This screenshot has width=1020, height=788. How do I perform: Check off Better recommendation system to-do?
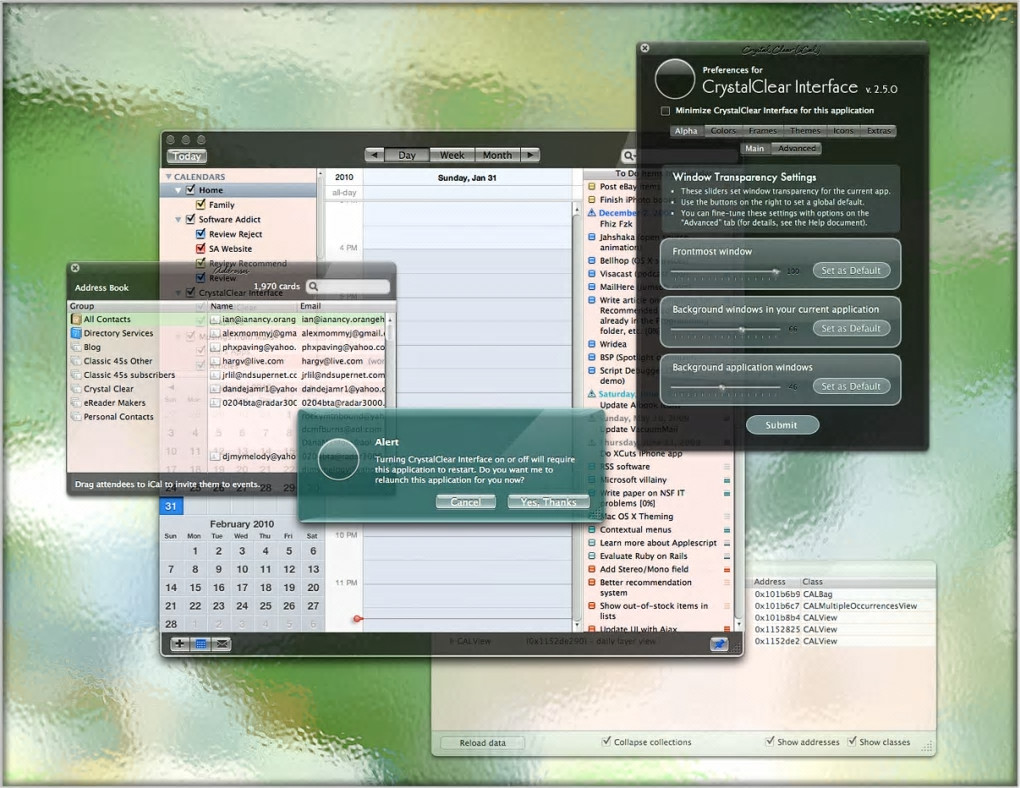591,582
